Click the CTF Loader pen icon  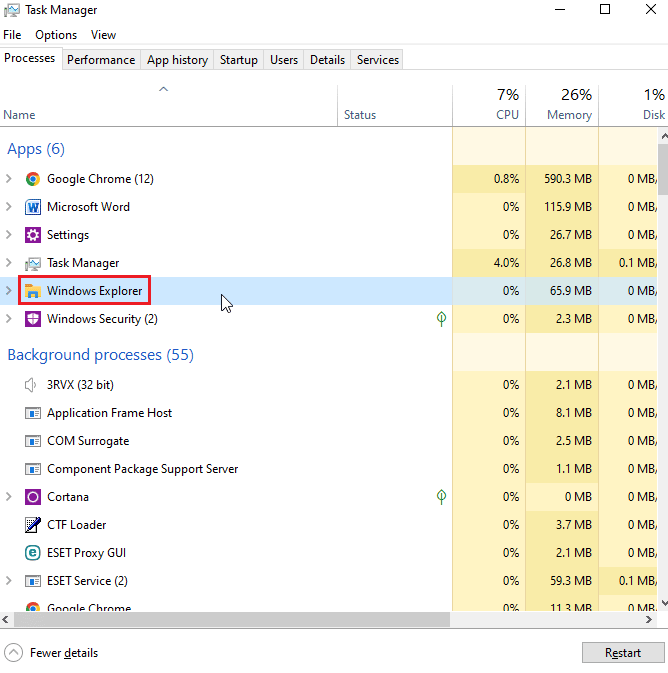(x=32, y=525)
